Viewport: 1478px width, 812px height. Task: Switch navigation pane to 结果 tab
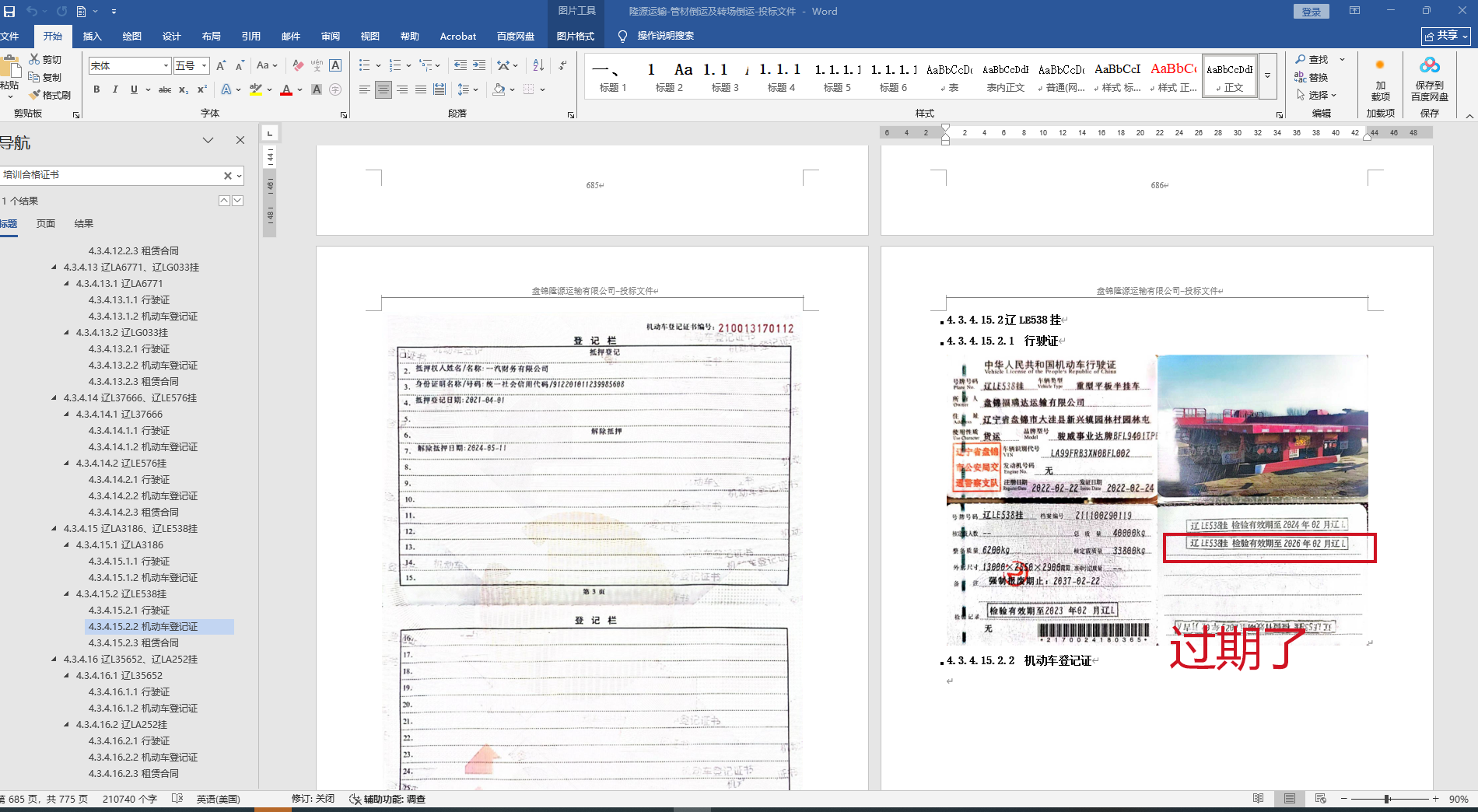coord(84,224)
